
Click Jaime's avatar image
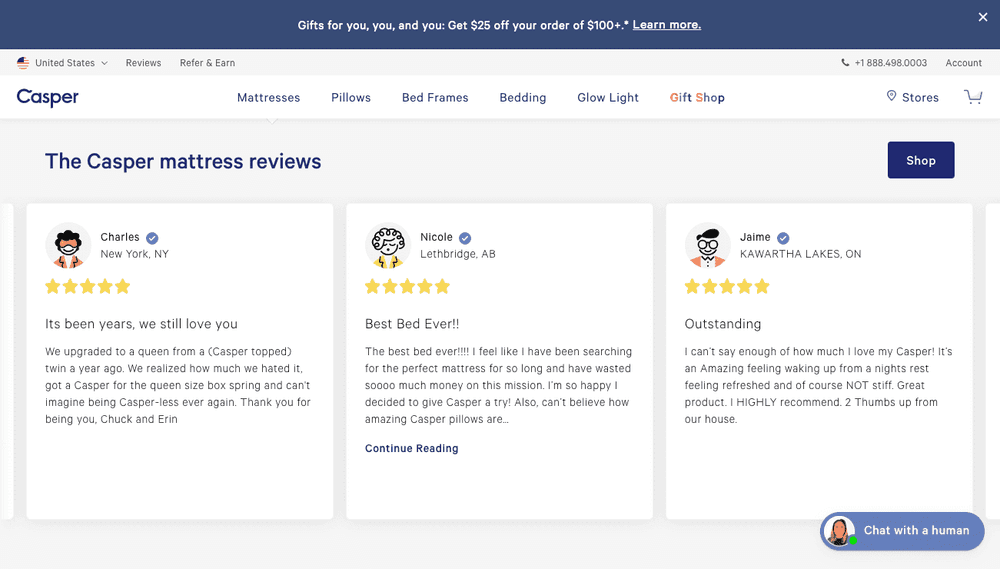point(708,245)
